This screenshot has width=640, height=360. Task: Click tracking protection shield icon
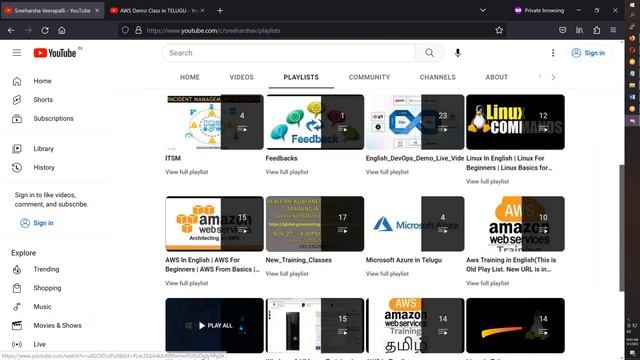(x=125, y=30)
